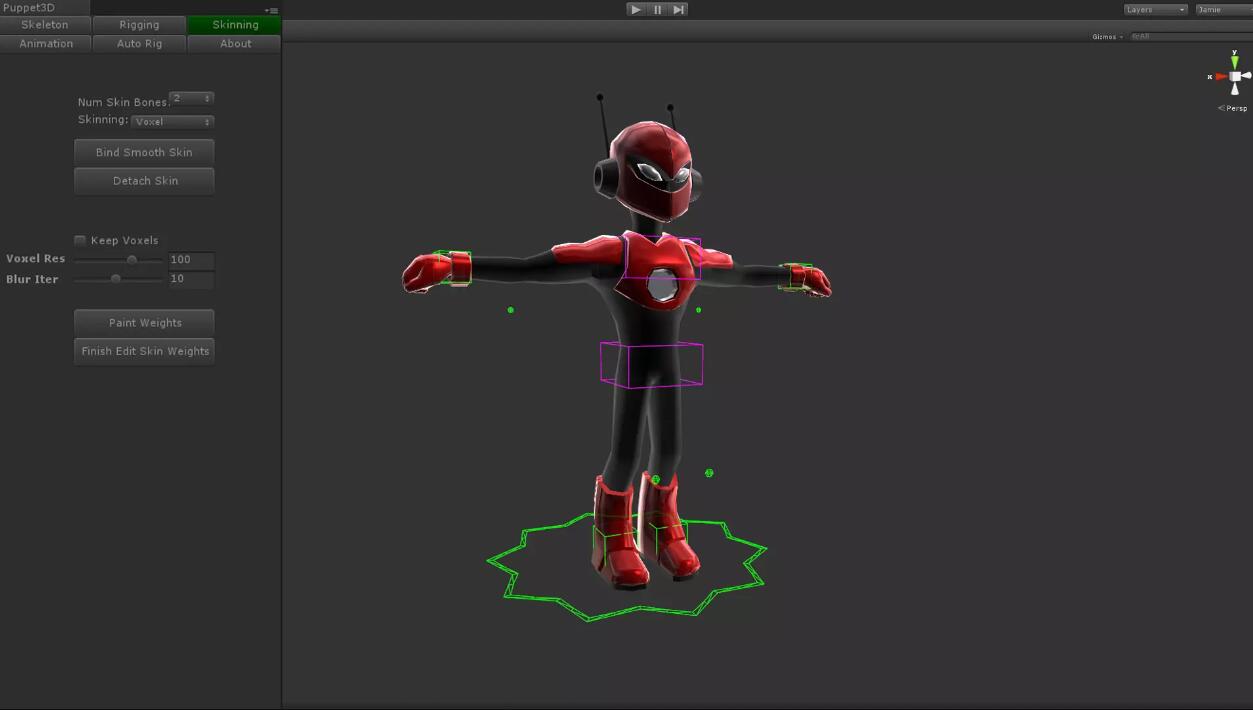Image resolution: width=1253 pixels, height=710 pixels.
Task: Open the Skinning method dropdown showing Voxel
Action: [173, 122]
